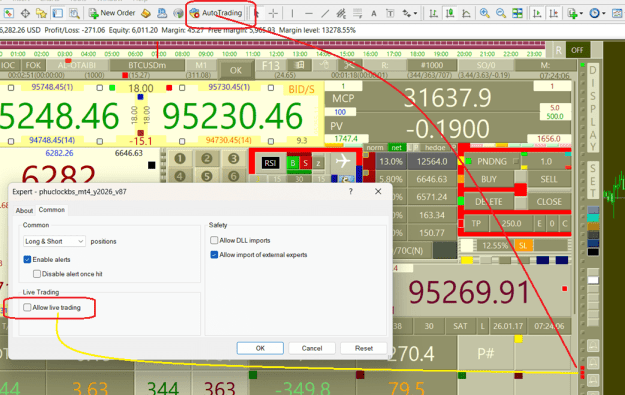
Task: Click the CLOSE panel button
Action: click(x=549, y=202)
